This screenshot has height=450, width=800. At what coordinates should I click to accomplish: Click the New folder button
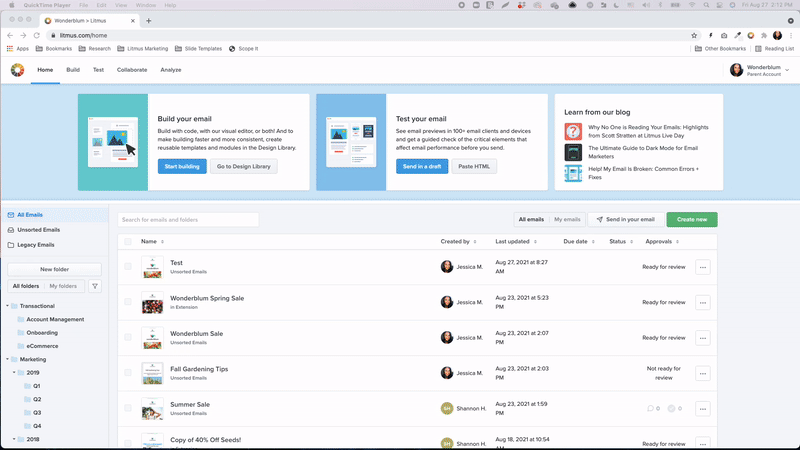(x=55, y=269)
